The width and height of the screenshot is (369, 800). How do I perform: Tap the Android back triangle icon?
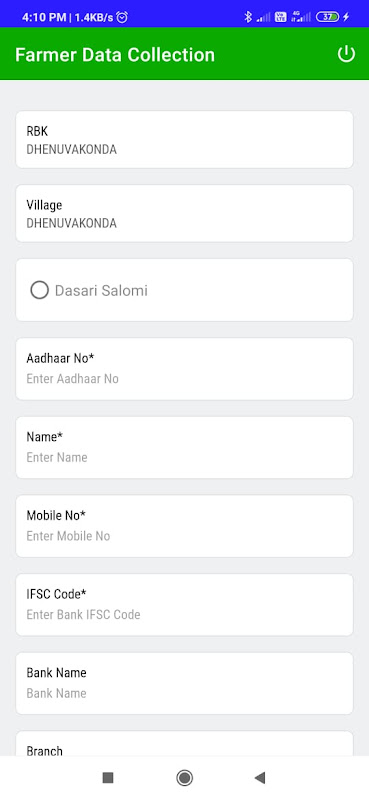coord(260,778)
